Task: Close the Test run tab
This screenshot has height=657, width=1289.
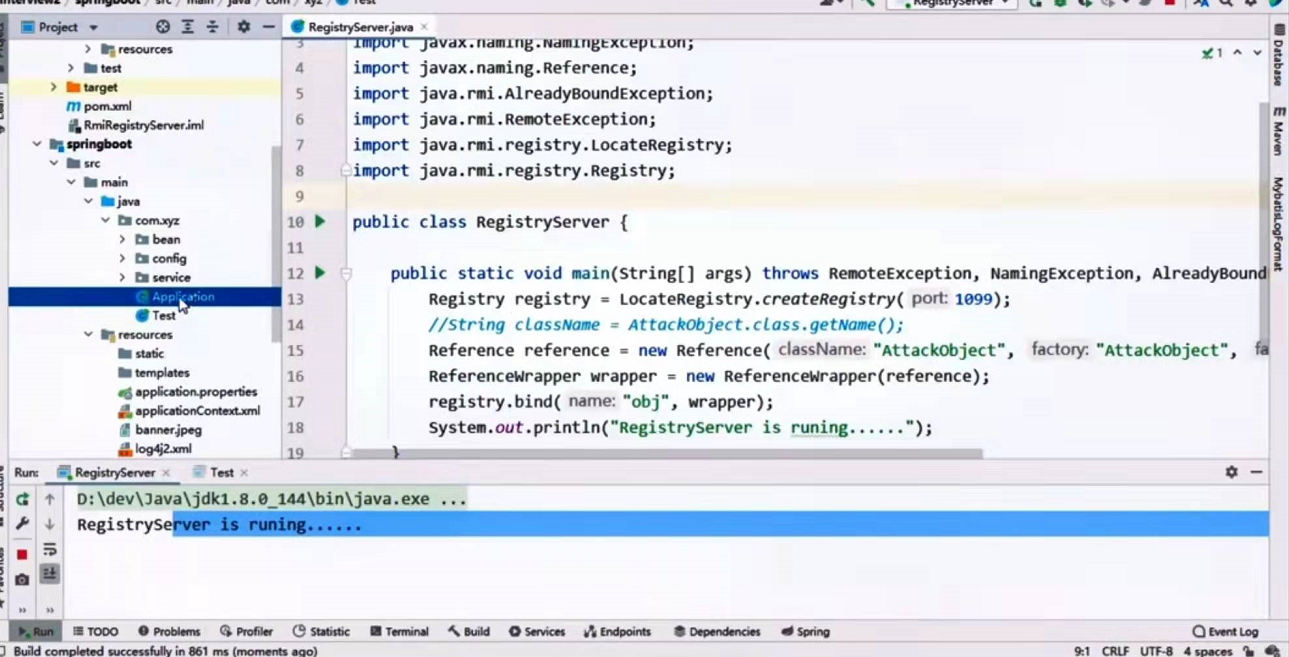Action: pyautogui.click(x=244, y=472)
